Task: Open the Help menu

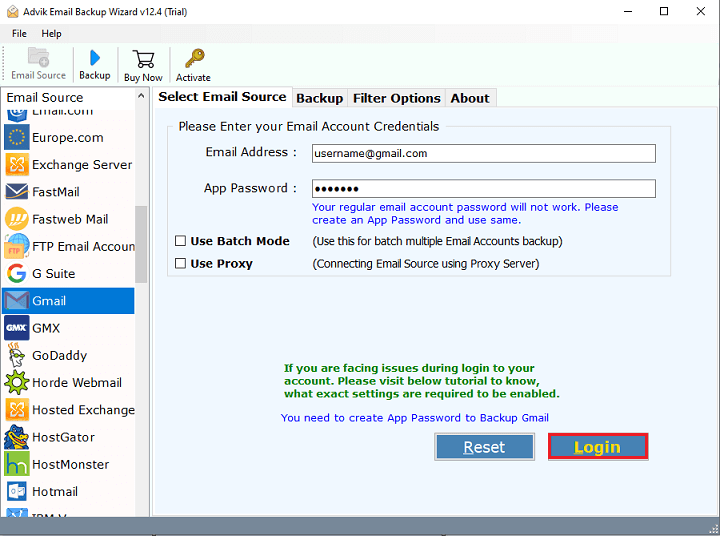Action: tap(51, 34)
